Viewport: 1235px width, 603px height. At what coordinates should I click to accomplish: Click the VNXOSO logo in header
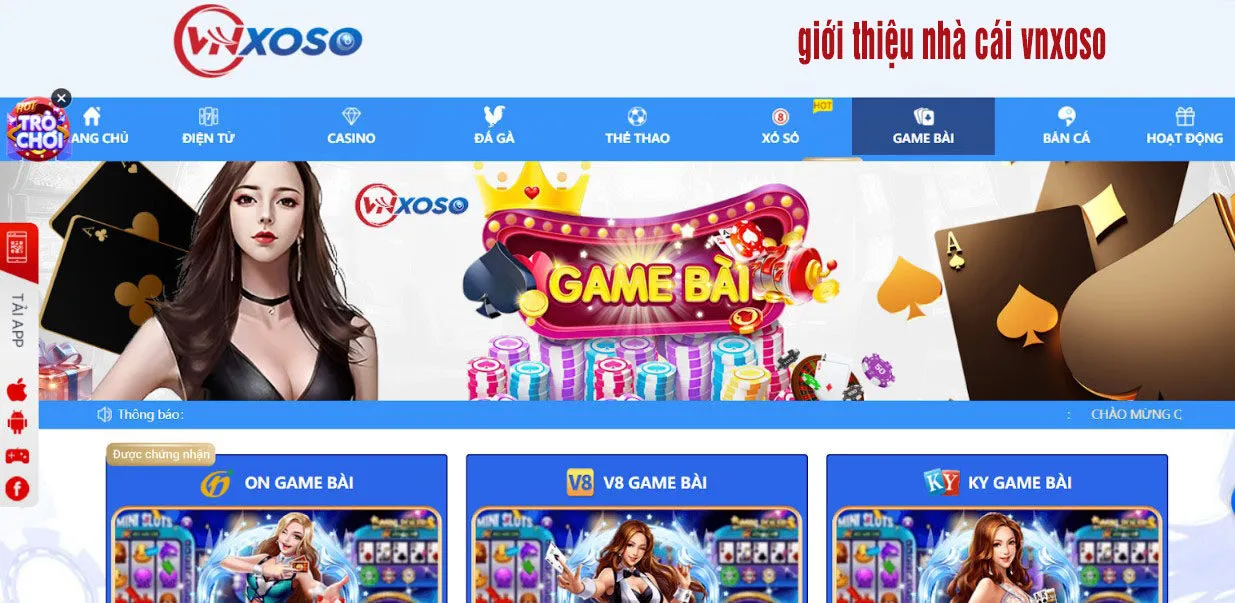267,41
